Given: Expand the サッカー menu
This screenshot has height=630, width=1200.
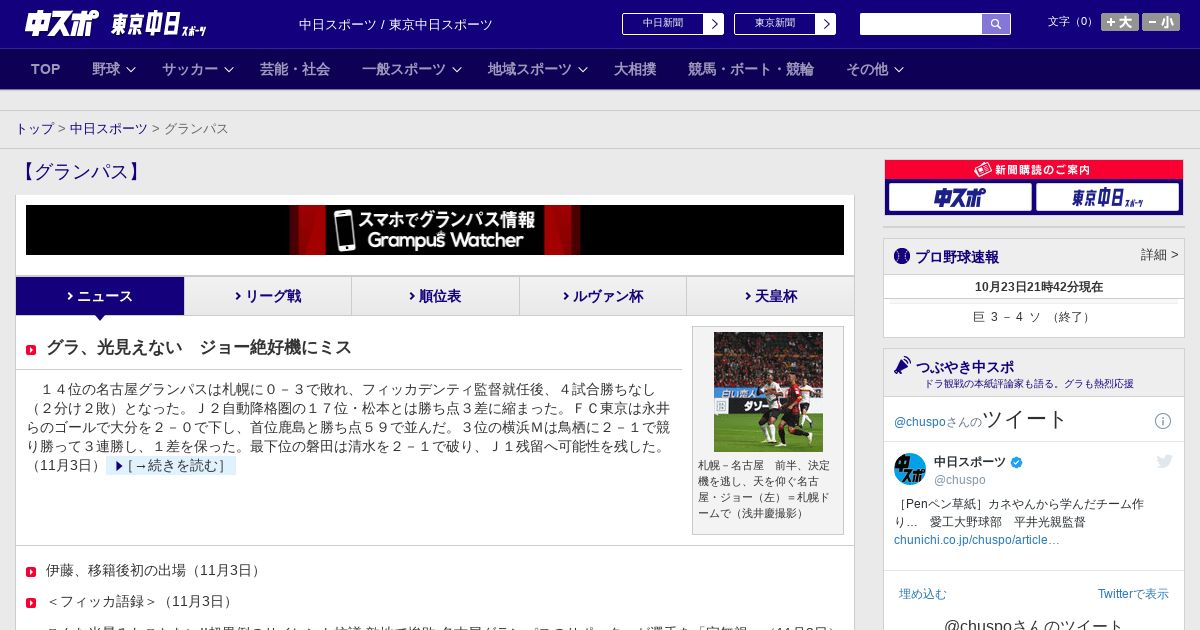Looking at the screenshot, I should click(x=198, y=69).
